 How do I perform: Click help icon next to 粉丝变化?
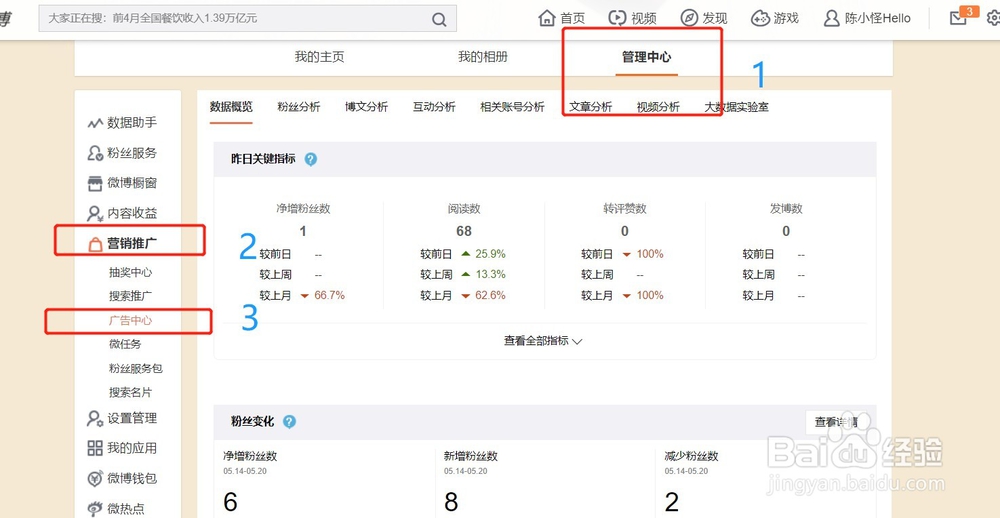click(x=289, y=422)
